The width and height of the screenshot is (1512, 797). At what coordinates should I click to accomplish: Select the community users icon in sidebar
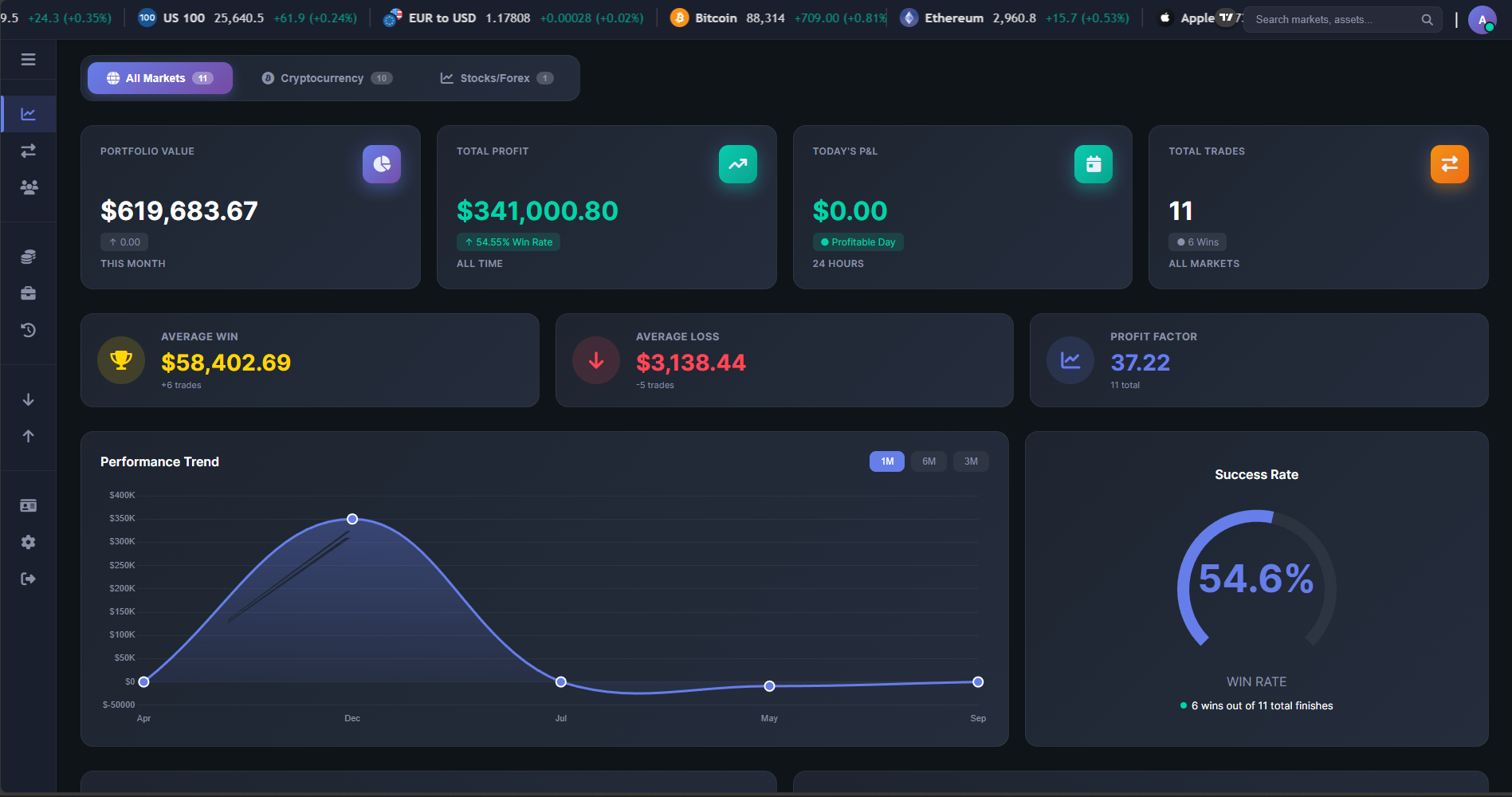click(x=28, y=187)
